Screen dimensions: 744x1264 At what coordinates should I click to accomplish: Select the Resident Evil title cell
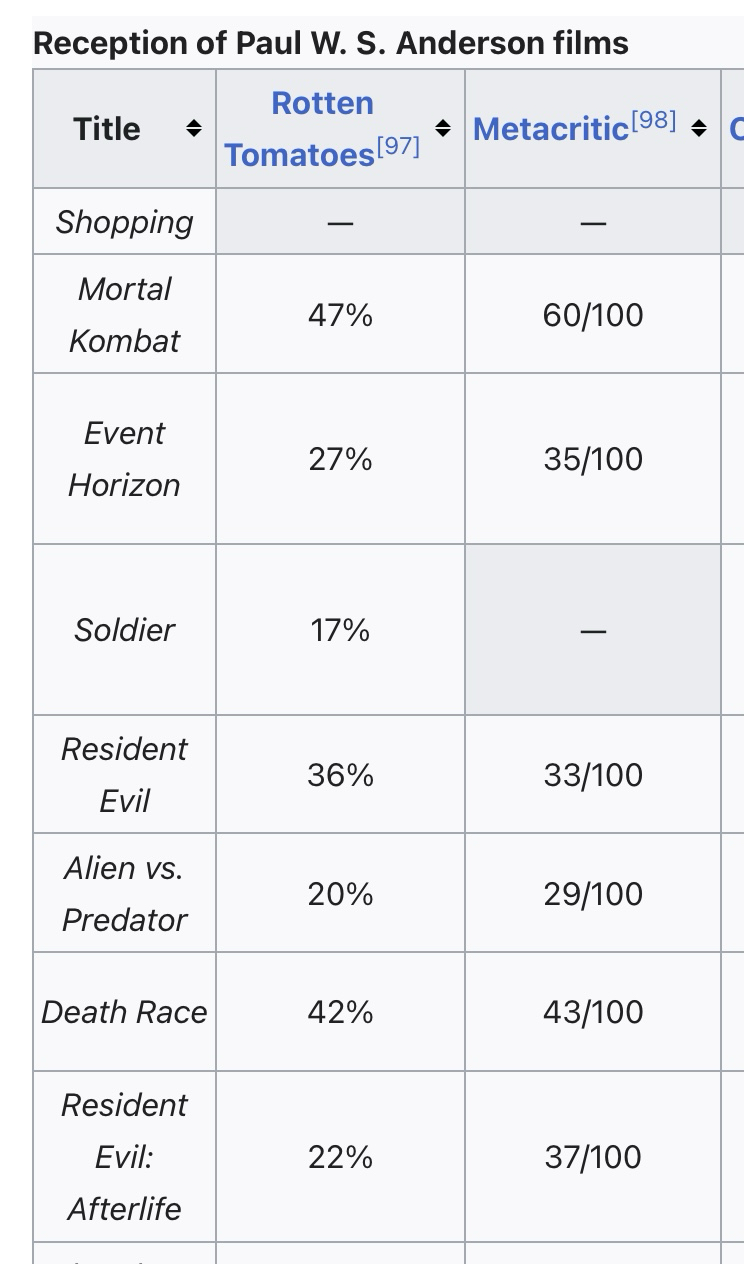[x=124, y=774]
